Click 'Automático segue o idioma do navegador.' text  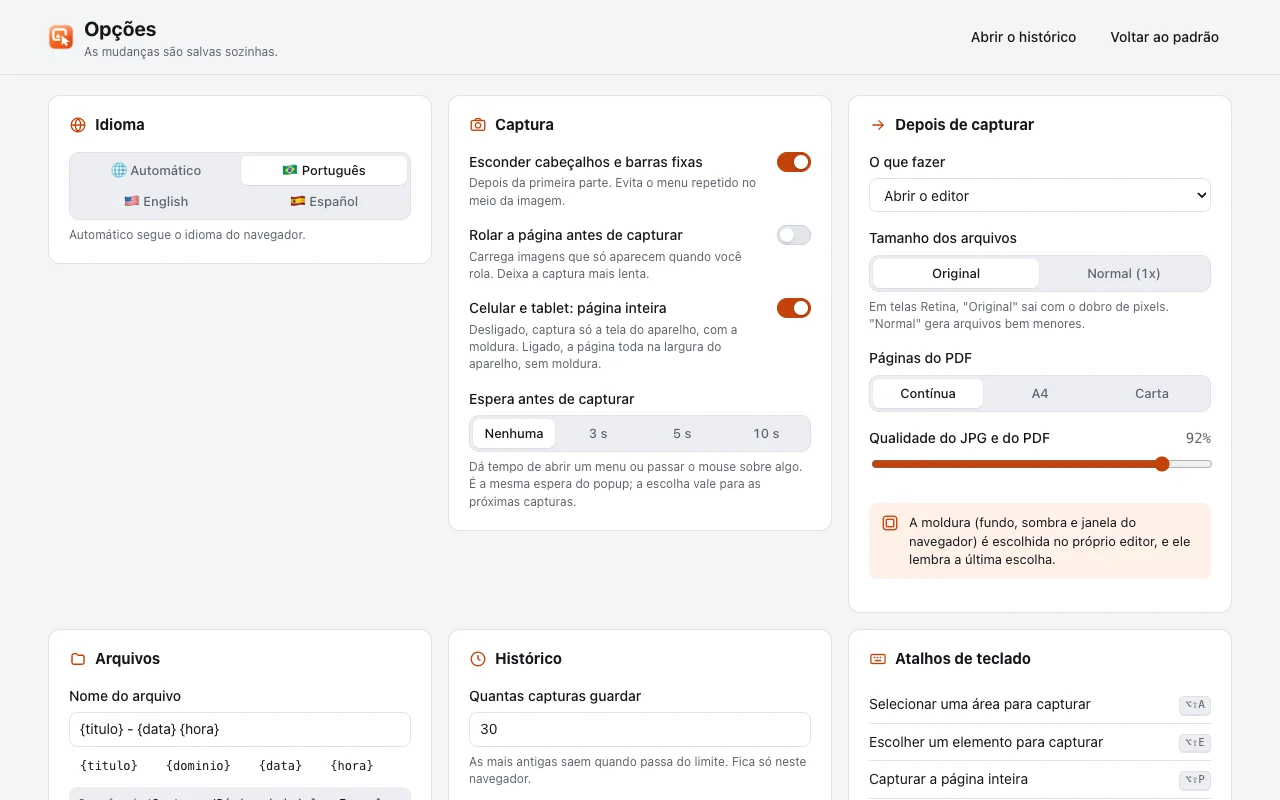click(x=187, y=235)
